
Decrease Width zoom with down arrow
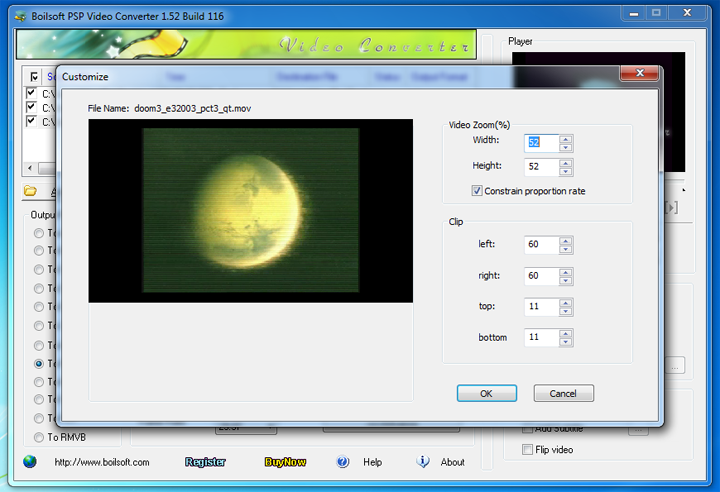point(566,147)
